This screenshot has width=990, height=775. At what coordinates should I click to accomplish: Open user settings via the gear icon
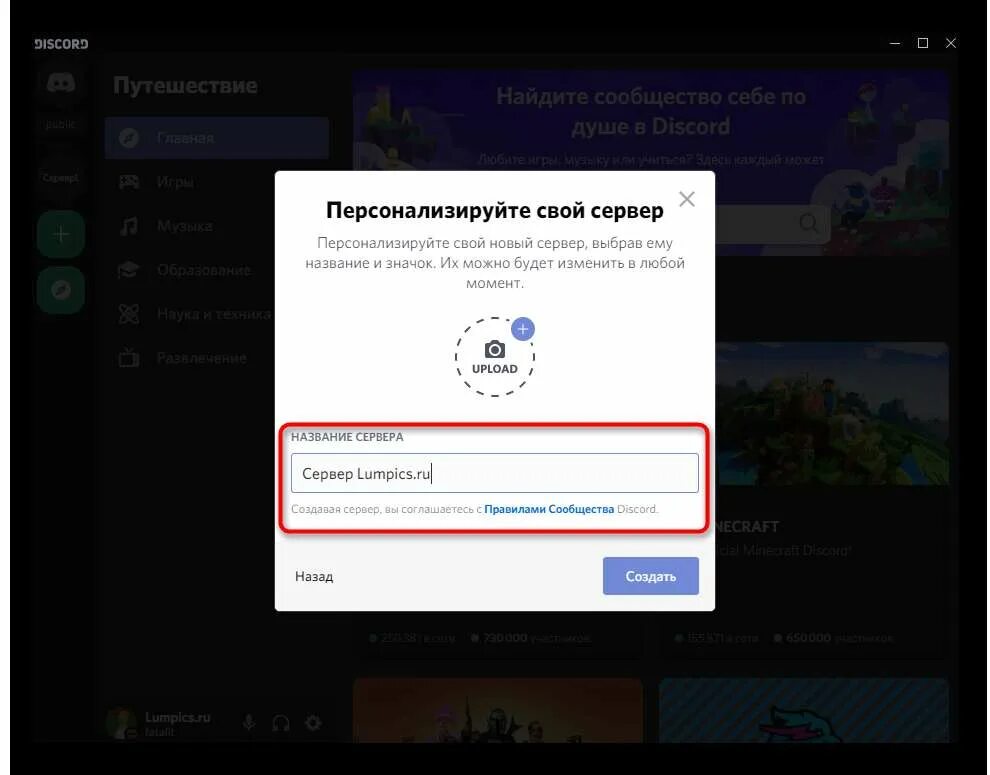click(x=313, y=723)
